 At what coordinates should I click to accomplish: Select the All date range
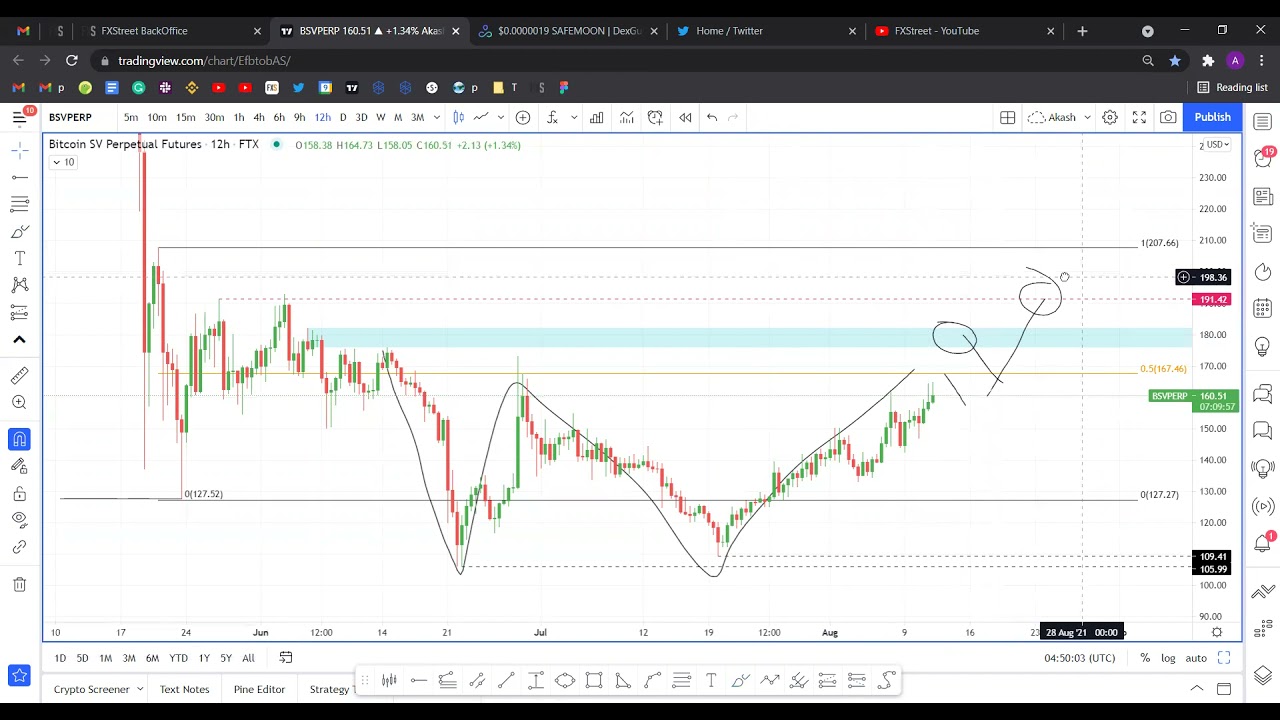click(x=248, y=658)
